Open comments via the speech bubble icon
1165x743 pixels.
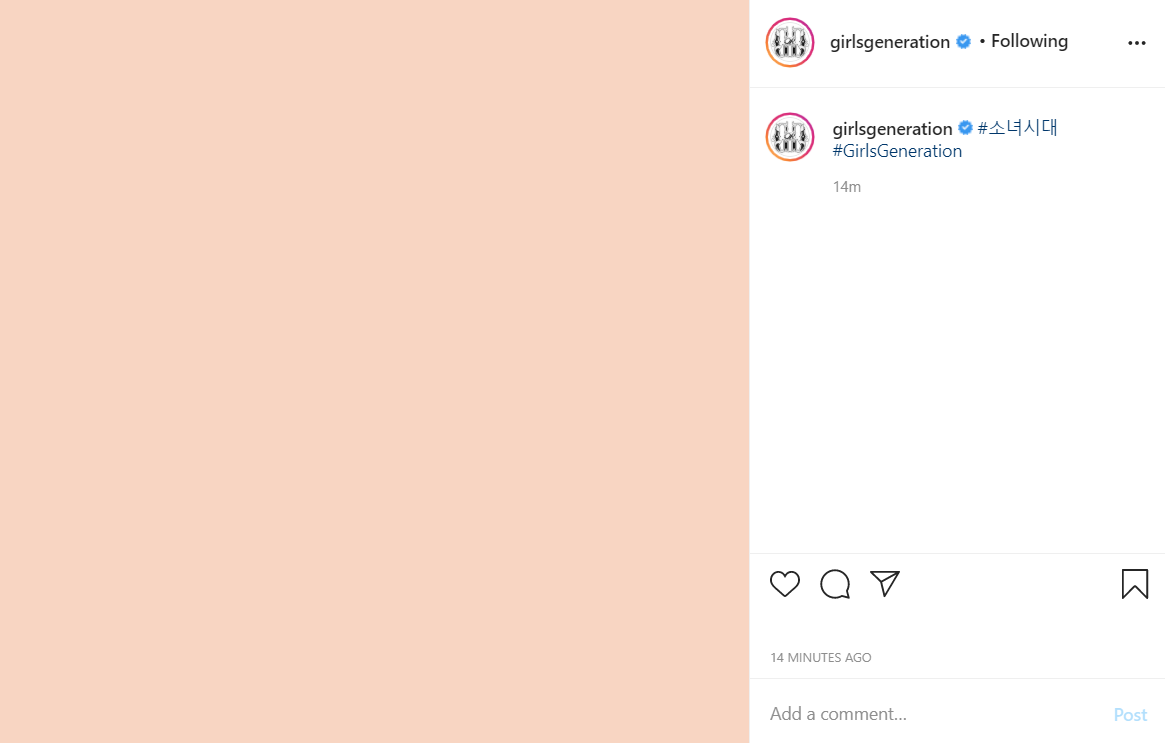[835, 584]
